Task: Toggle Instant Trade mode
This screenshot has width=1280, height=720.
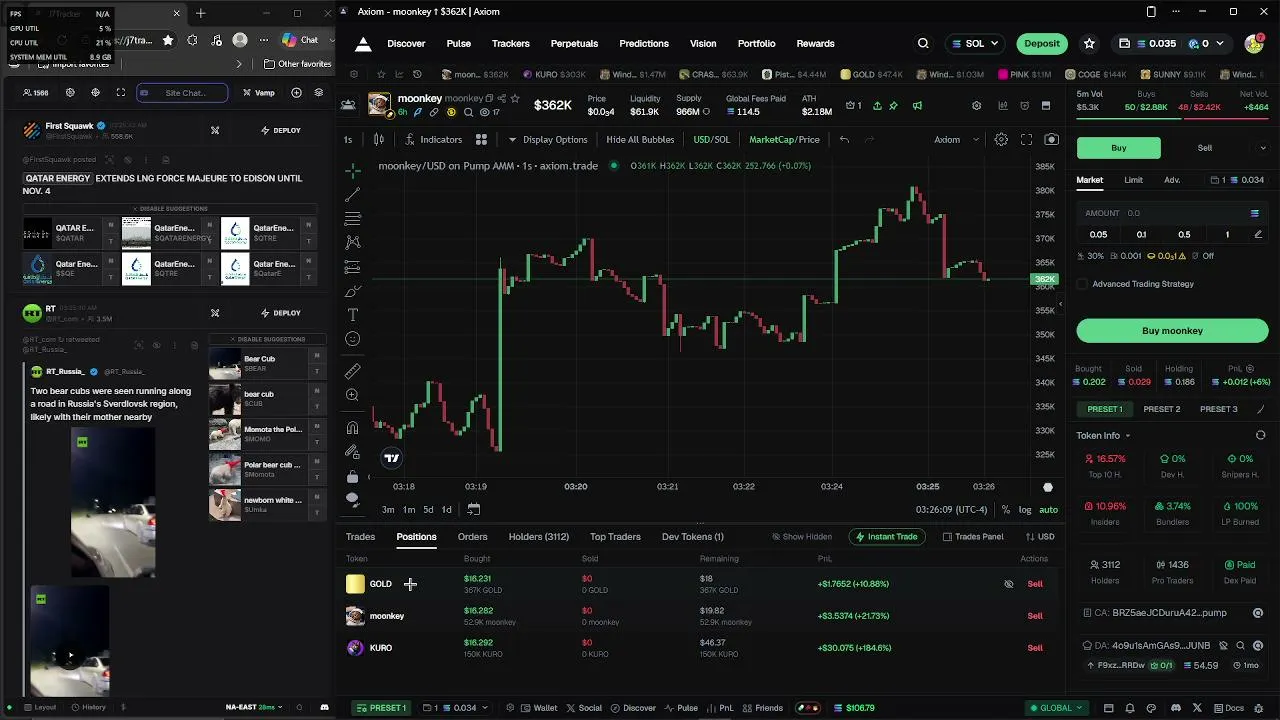Action: click(x=886, y=537)
